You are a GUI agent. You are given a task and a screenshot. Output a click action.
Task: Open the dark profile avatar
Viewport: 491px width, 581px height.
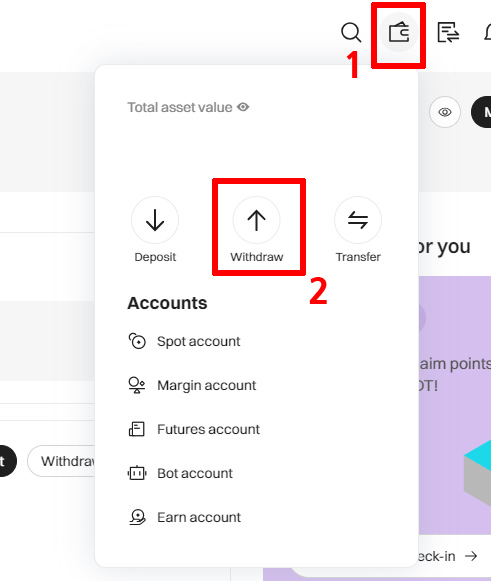pyautogui.click(x=481, y=112)
